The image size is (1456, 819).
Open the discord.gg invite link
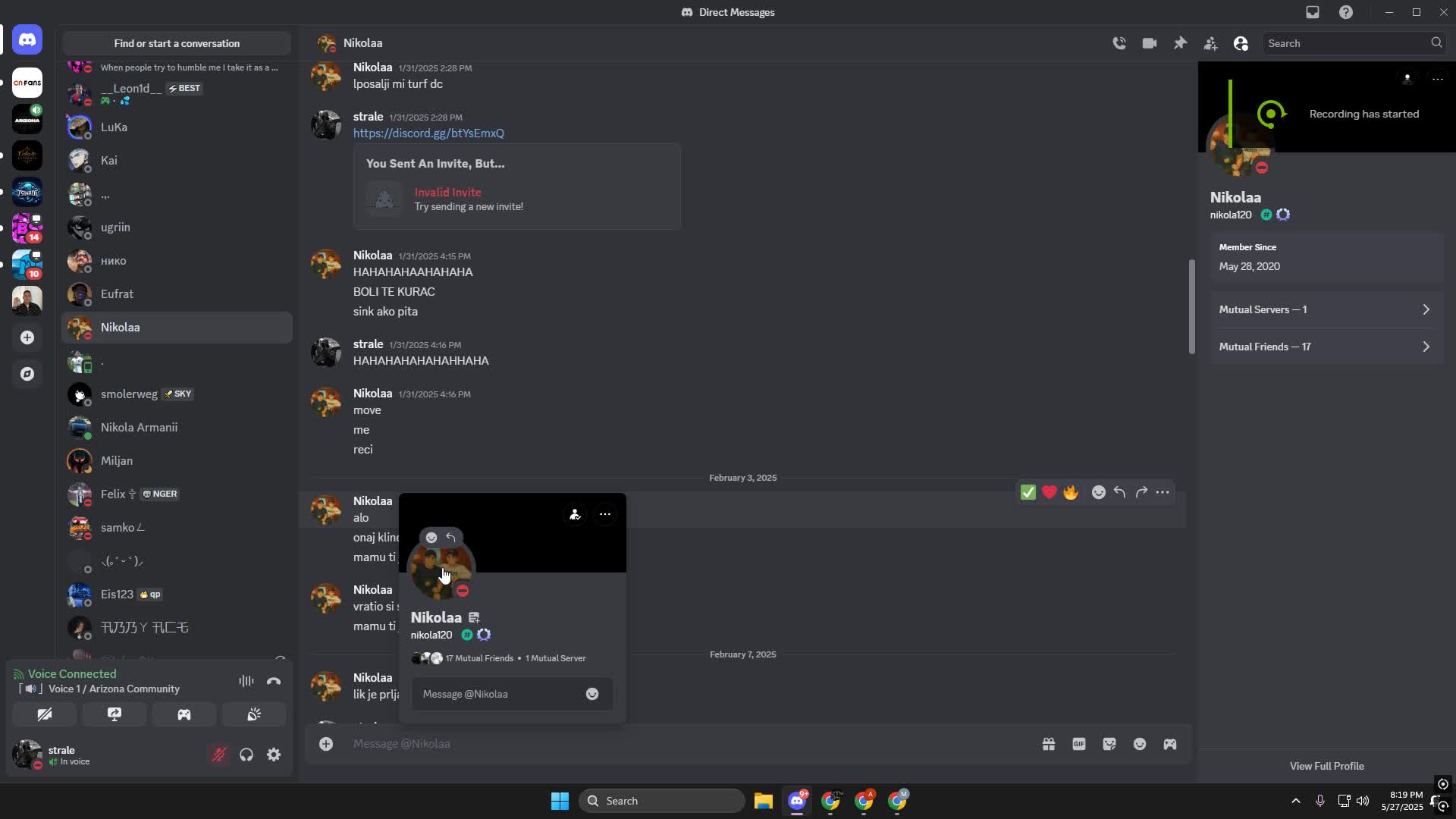tap(428, 133)
